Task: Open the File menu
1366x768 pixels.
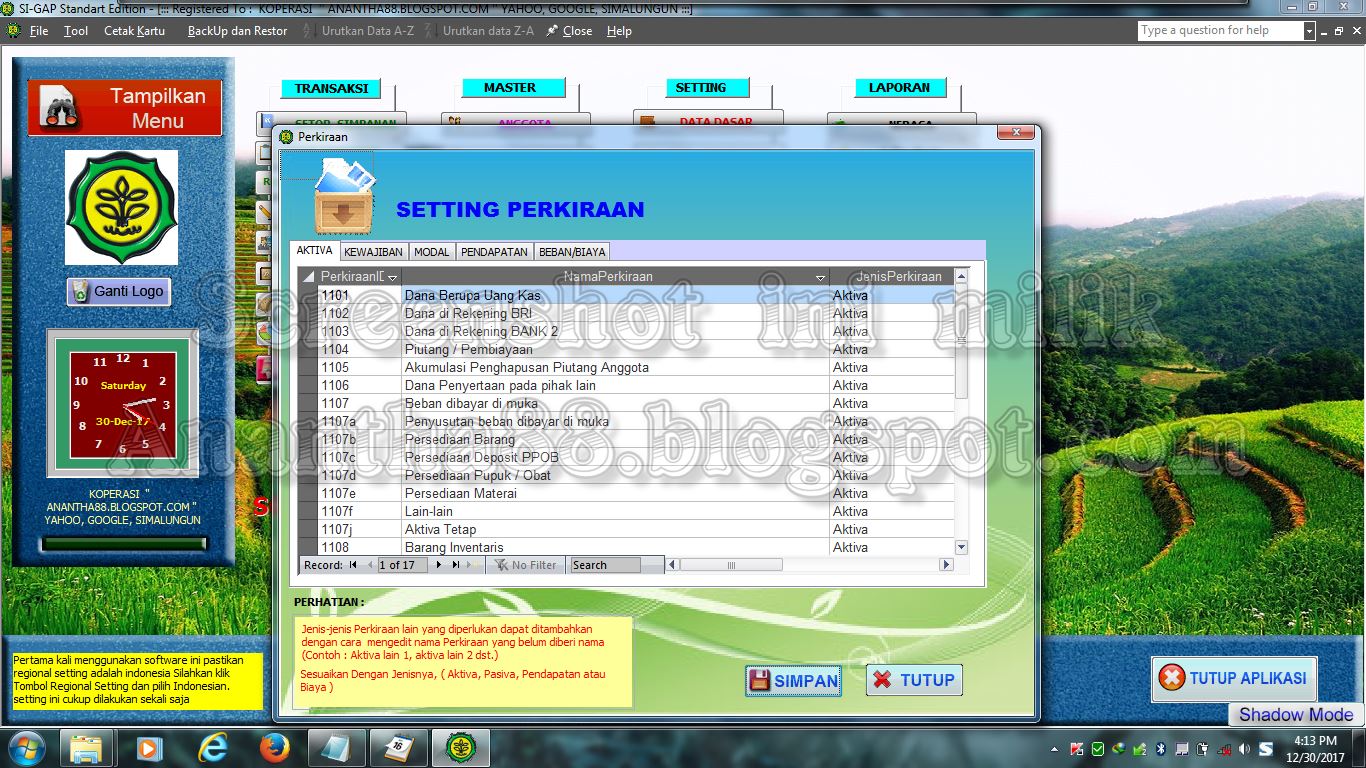Action: (39, 31)
